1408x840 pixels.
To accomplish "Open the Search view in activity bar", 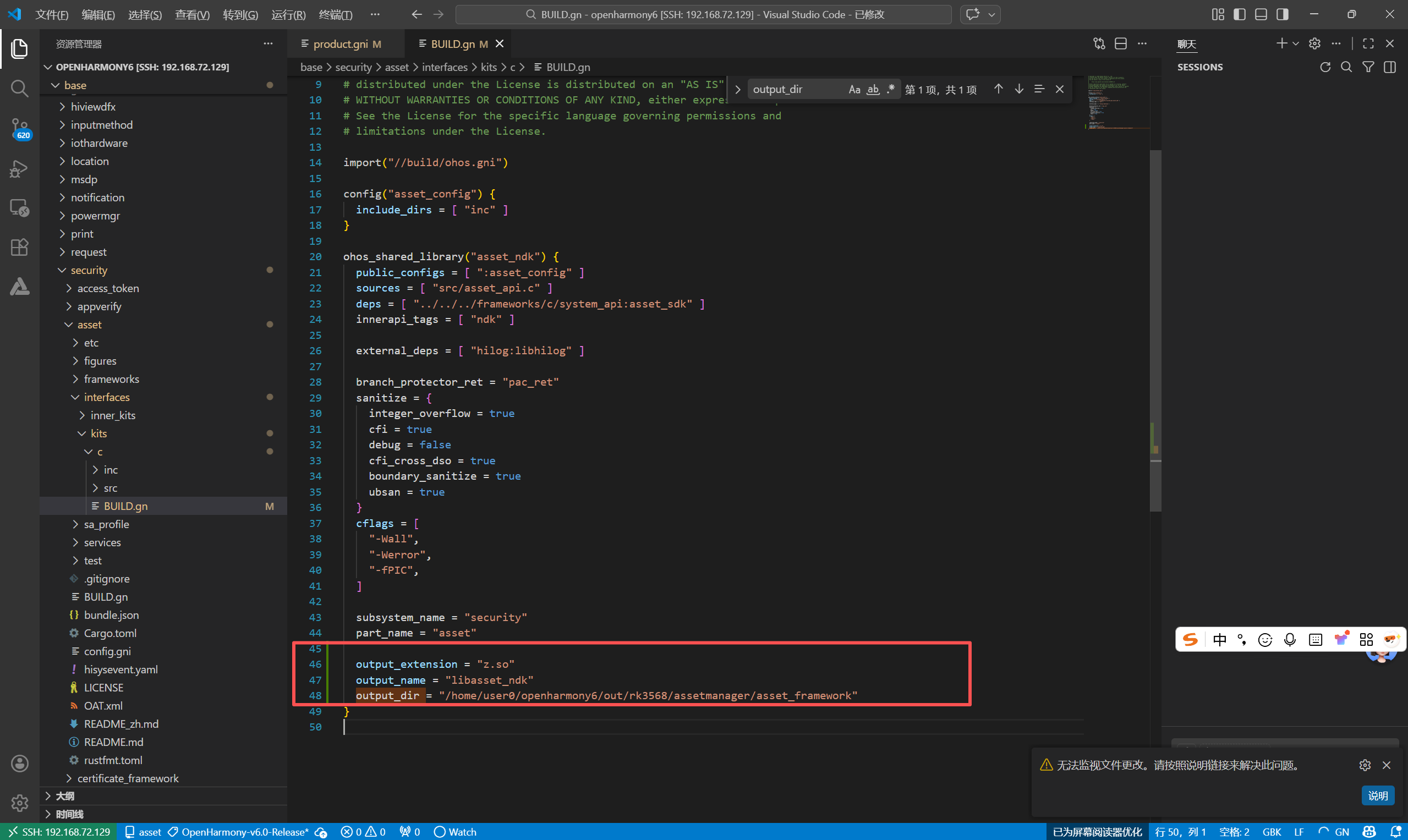I will [x=19, y=89].
